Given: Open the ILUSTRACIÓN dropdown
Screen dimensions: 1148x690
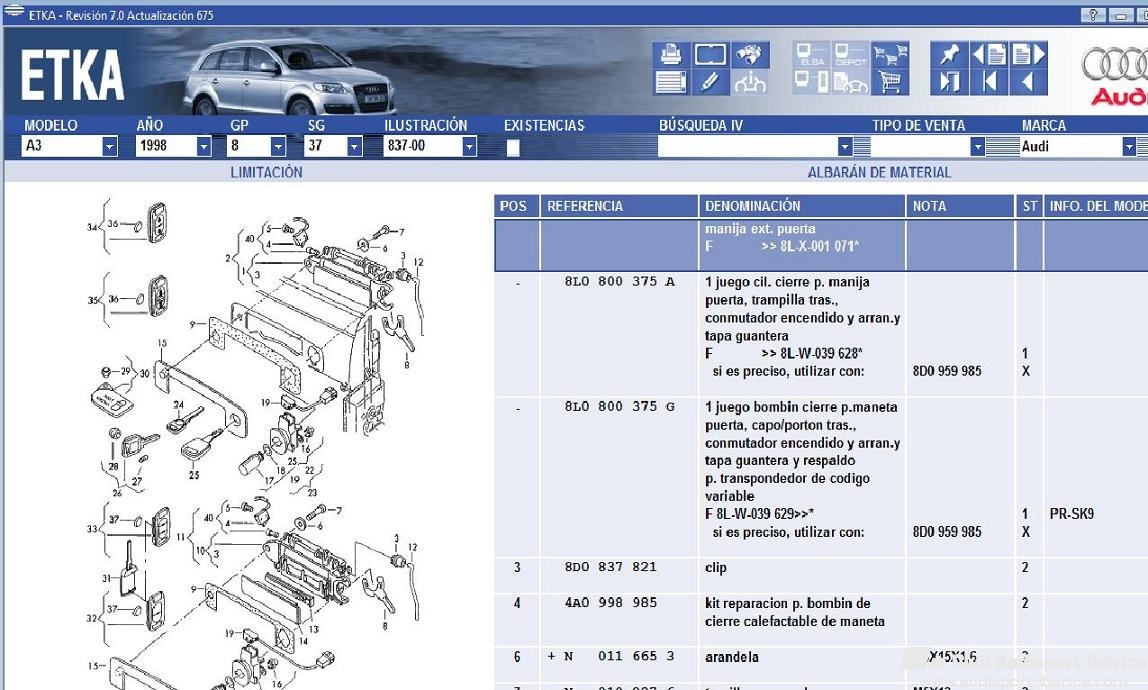Looking at the screenshot, I should [x=469, y=146].
